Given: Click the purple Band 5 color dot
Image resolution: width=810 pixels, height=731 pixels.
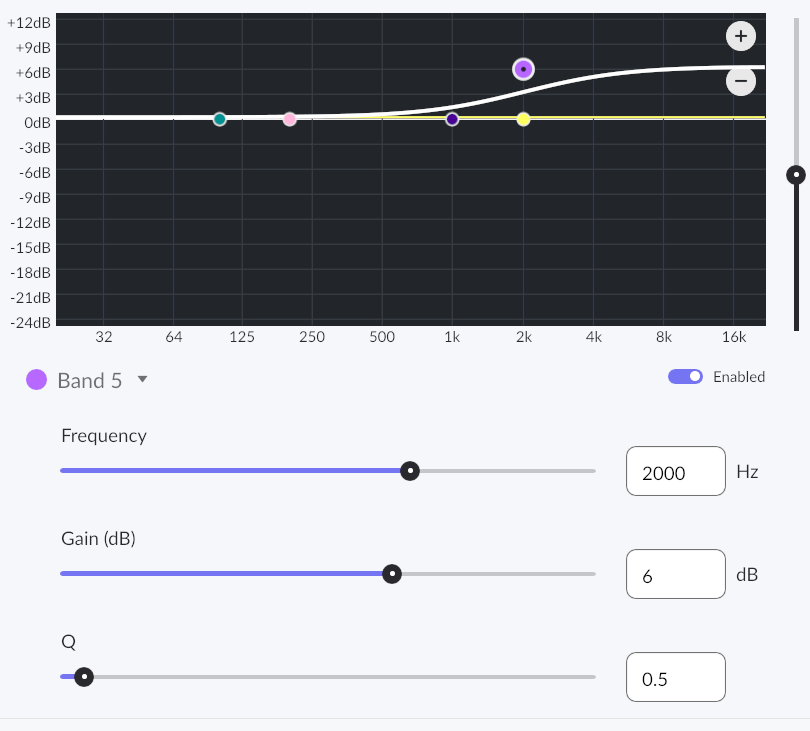Looking at the screenshot, I should click(x=37, y=380).
